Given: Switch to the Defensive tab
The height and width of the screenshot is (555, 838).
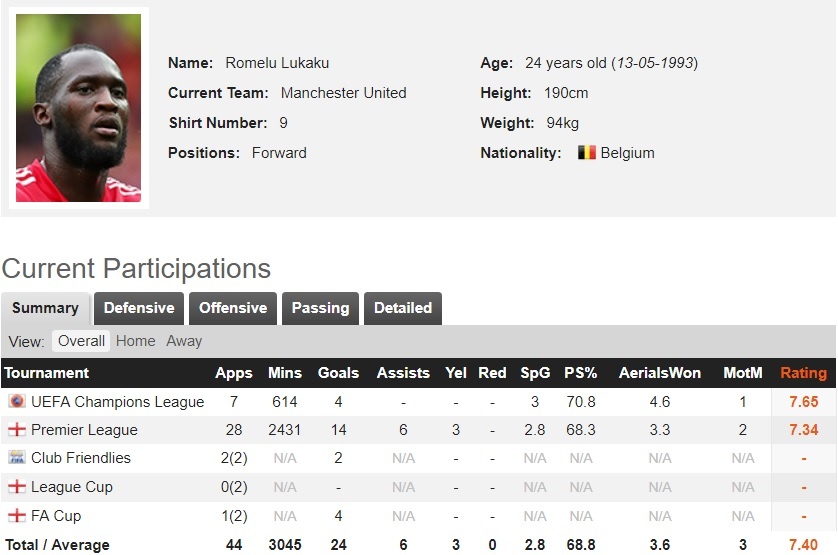Looking at the screenshot, I should [x=139, y=308].
